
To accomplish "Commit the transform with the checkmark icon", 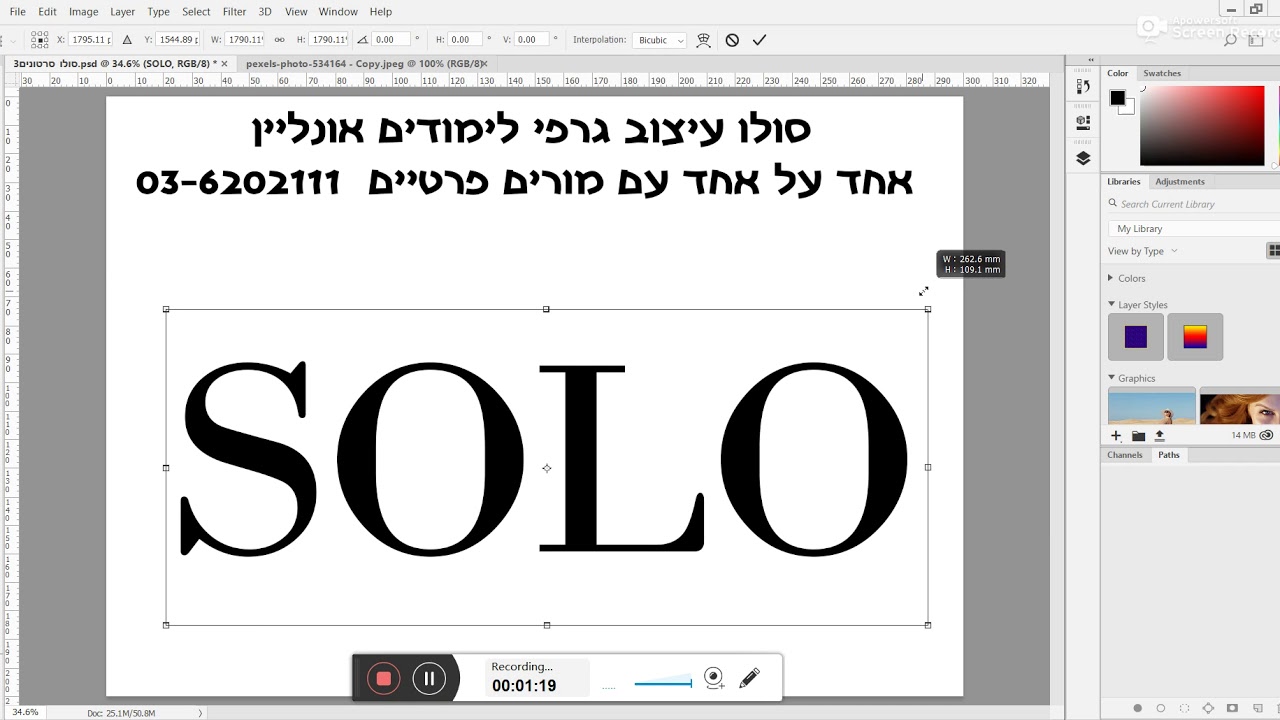I will (759, 40).
